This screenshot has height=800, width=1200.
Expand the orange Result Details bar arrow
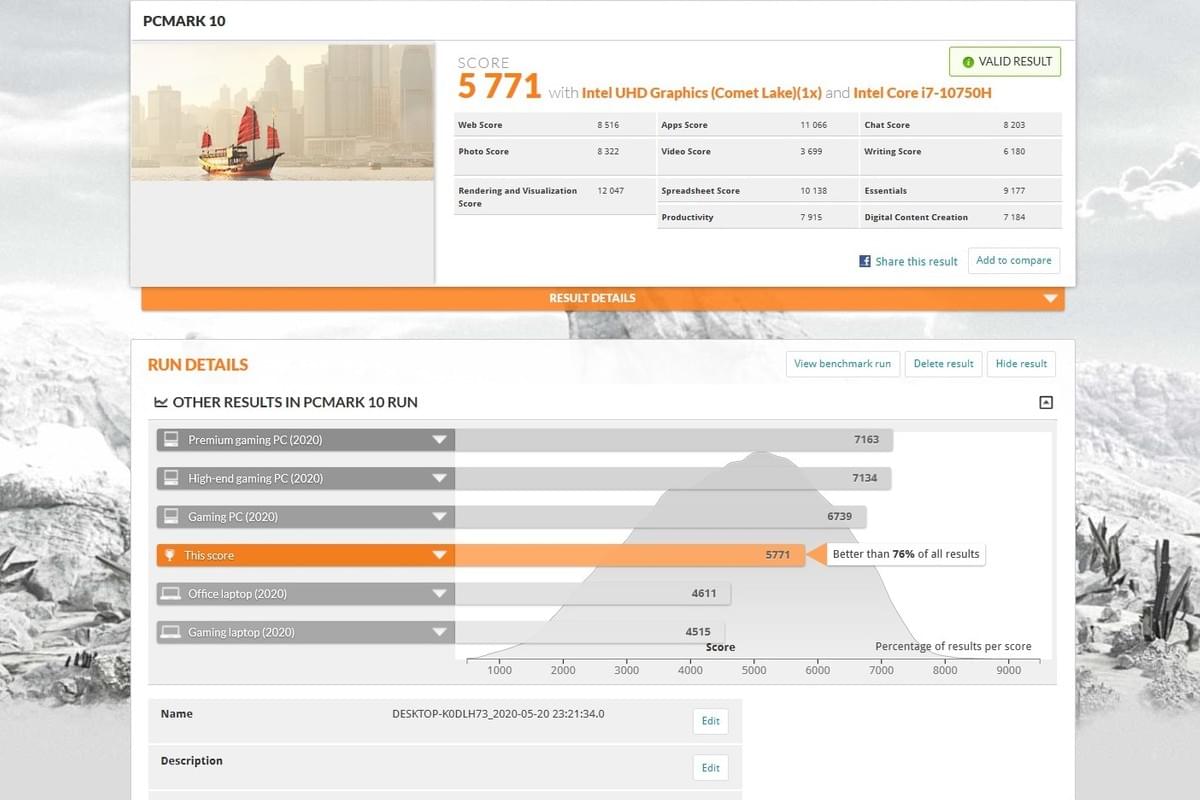click(1049, 298)
